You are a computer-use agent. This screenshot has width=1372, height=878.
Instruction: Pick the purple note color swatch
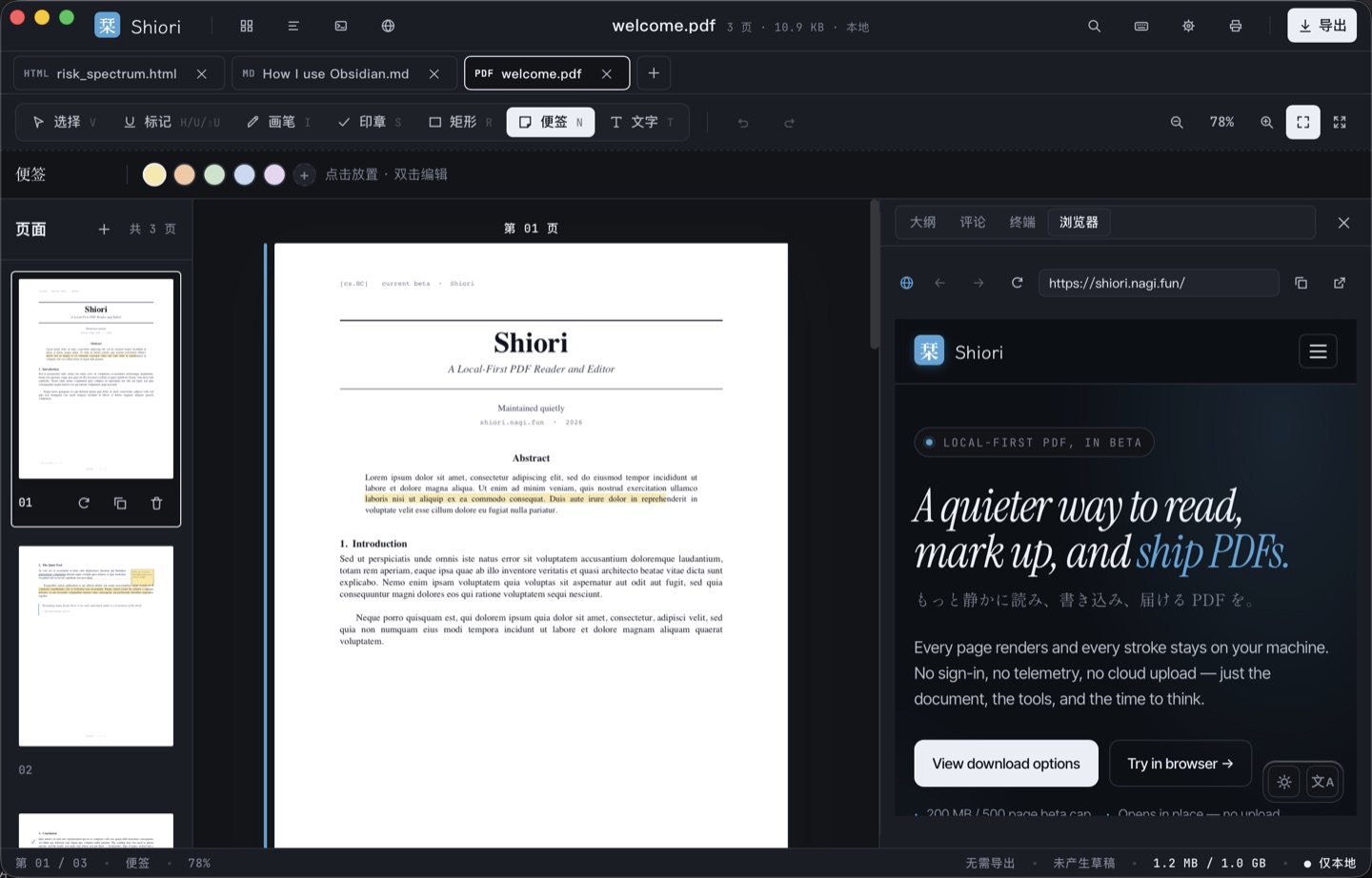274,174
